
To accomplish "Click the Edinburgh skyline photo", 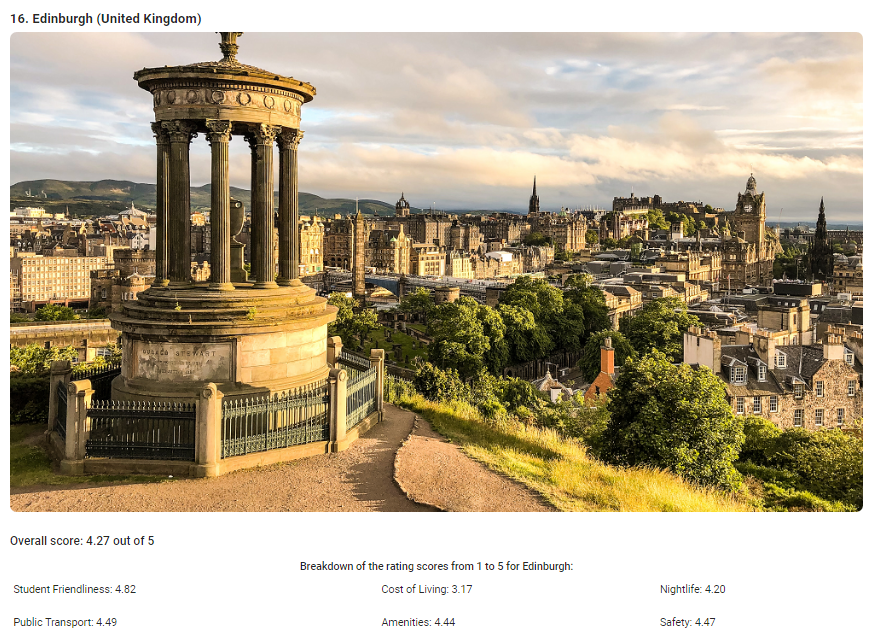I will point(436,272).
